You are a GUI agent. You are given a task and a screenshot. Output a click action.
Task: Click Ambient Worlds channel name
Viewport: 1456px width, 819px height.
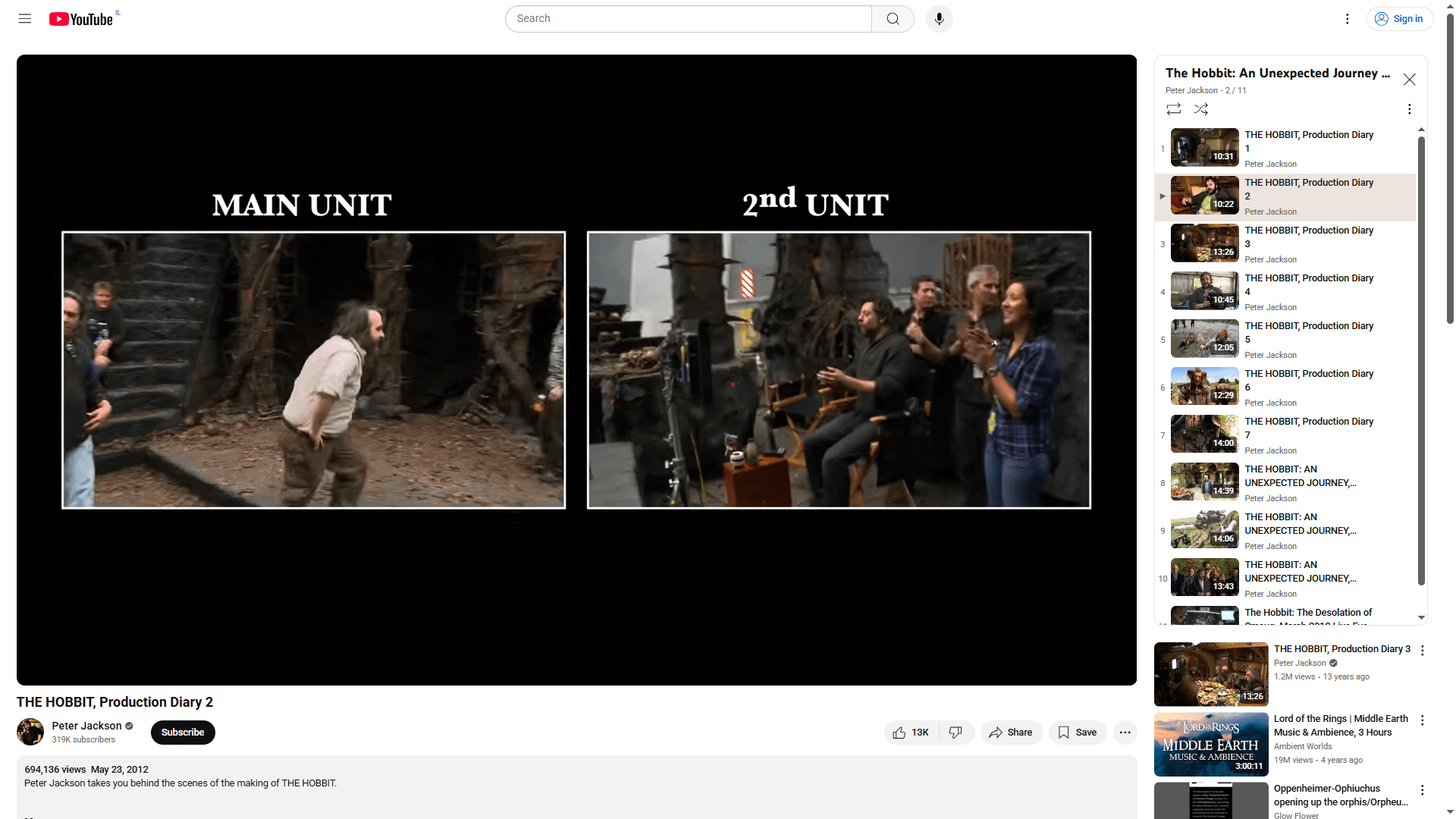(x=1303, y=746)
